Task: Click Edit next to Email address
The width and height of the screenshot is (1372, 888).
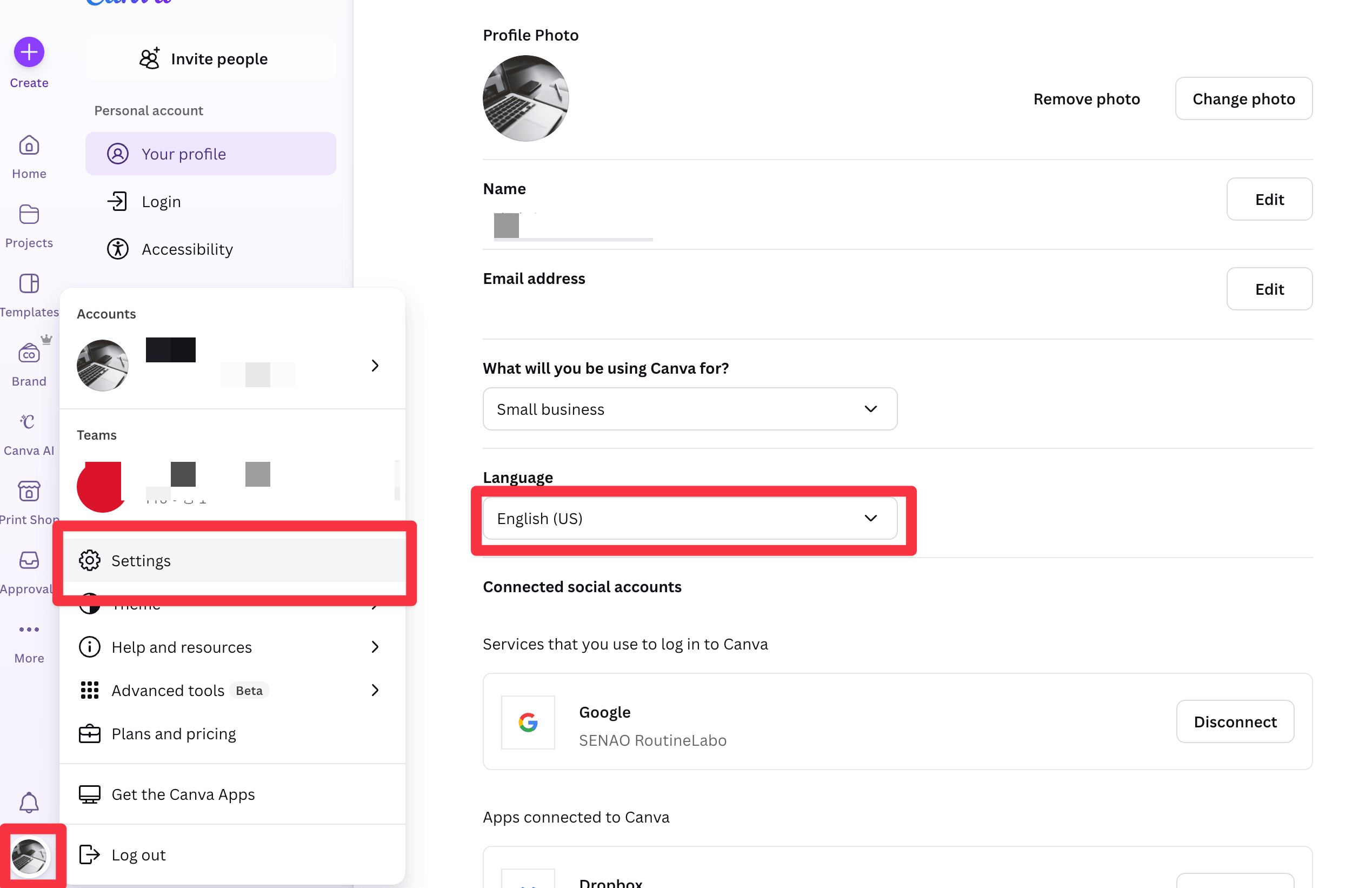Action: [1268, 289]
